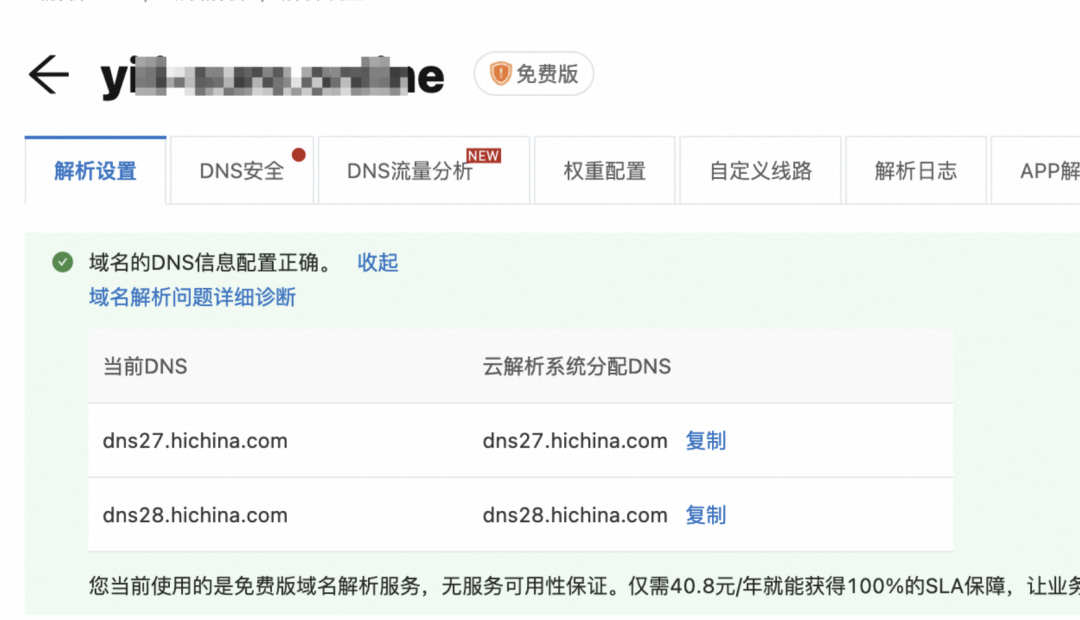Open the 自定义线路 tab
Image resolution: width=1080 pixels, height=620 pixels.
pyautogui.click(x=760, y=171)
